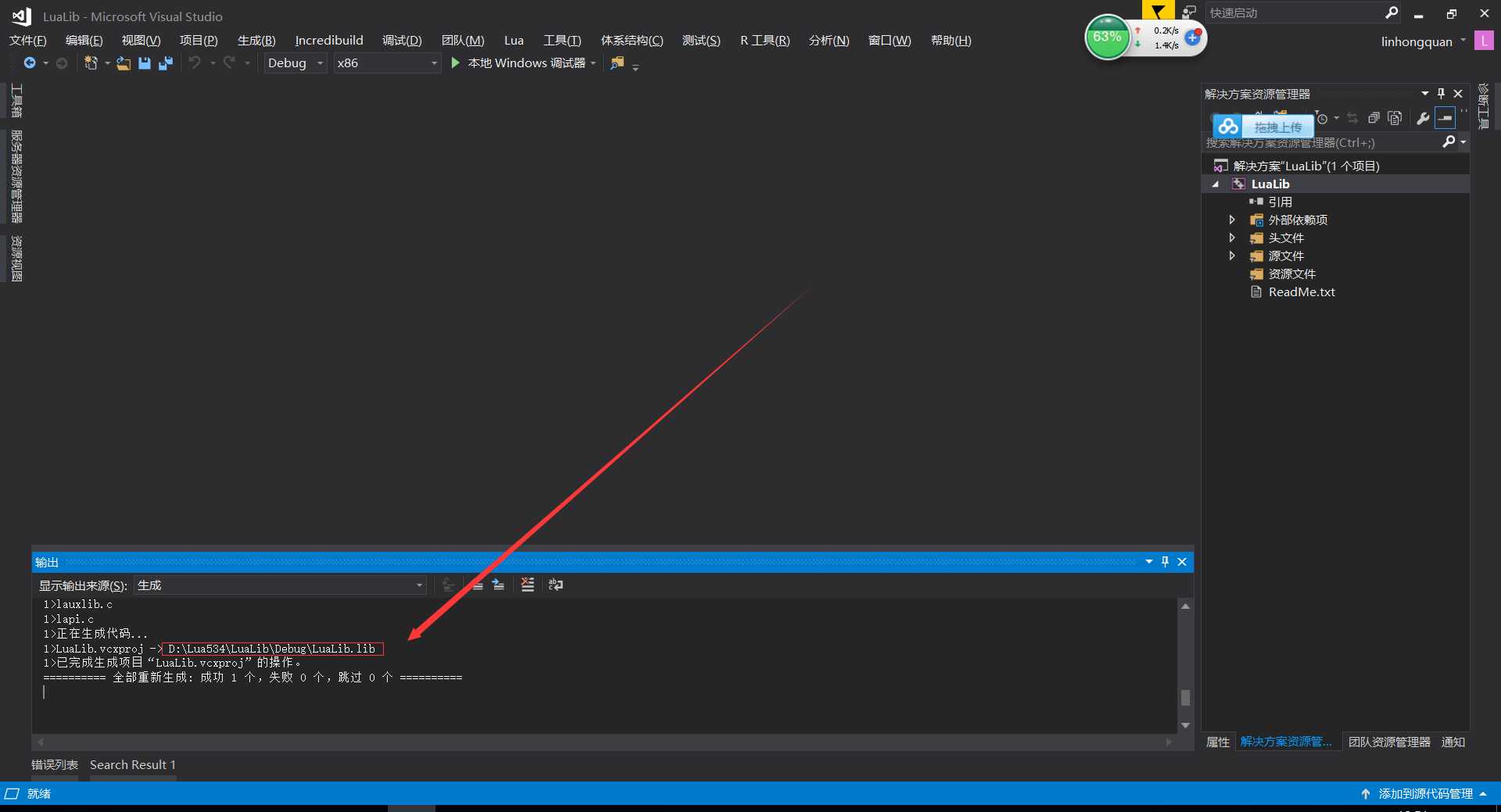Image resolution: width=1501 pixels, height=812 pixels.
Task: Click the user account avatar L icon
Action: tap(1483, 41)
